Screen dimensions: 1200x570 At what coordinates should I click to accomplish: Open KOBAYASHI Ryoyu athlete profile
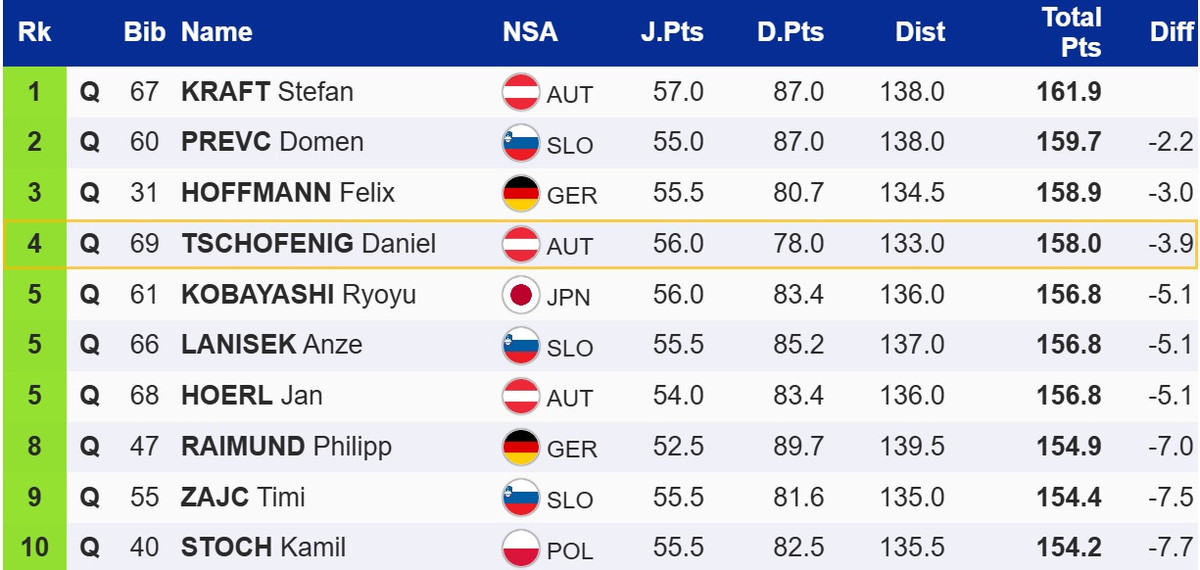(298, 296)
